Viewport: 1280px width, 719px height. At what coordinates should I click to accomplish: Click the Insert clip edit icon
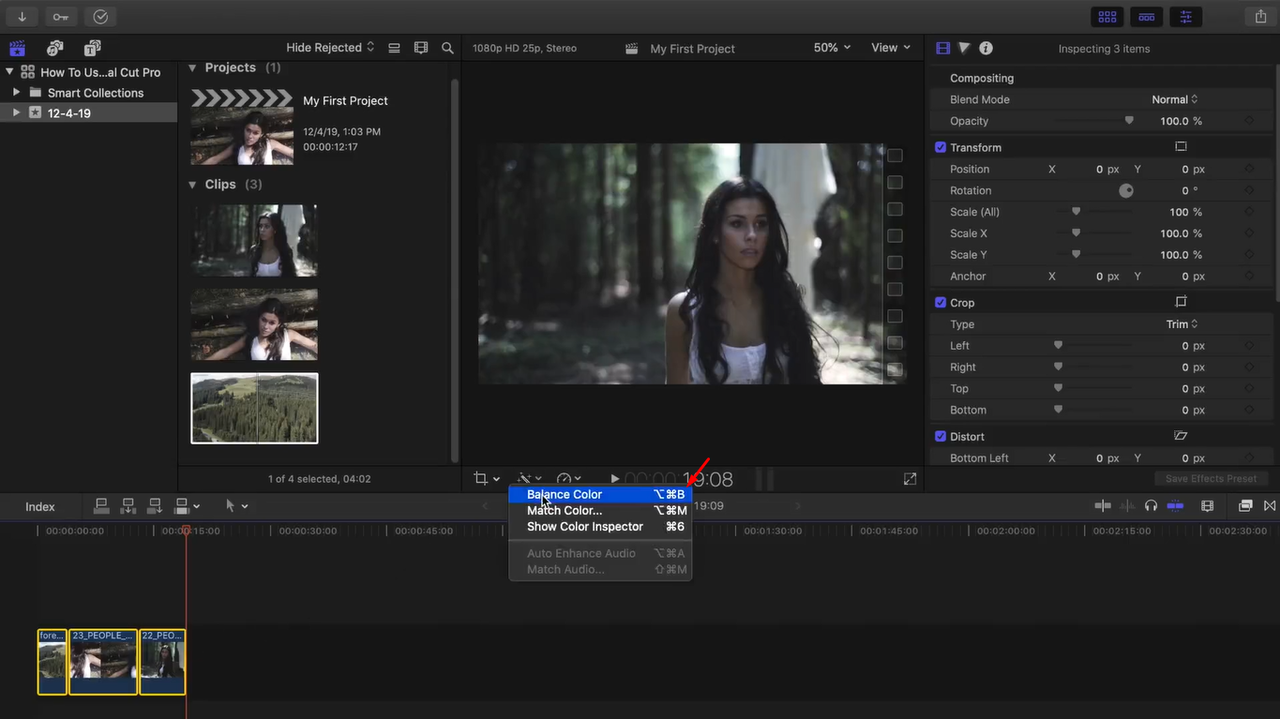click(x=128, y=506)
